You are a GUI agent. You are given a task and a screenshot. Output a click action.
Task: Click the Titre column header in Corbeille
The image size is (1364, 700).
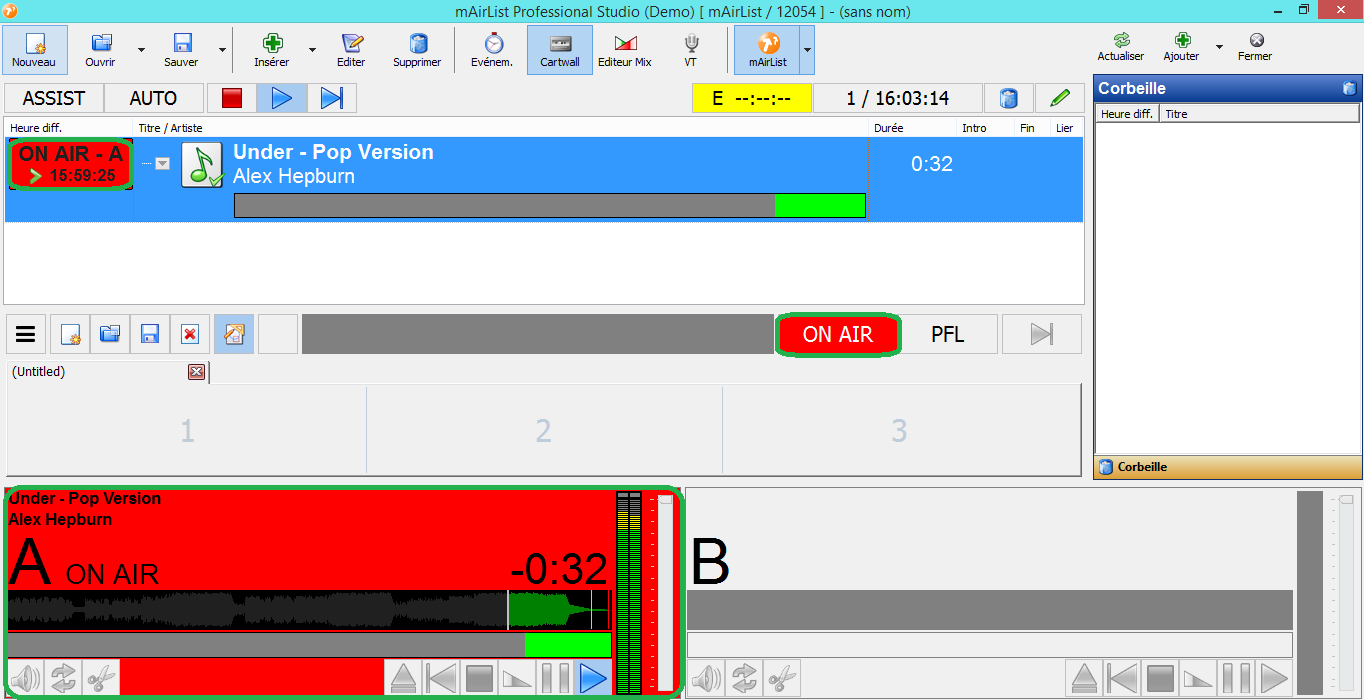pos(1260,114)
